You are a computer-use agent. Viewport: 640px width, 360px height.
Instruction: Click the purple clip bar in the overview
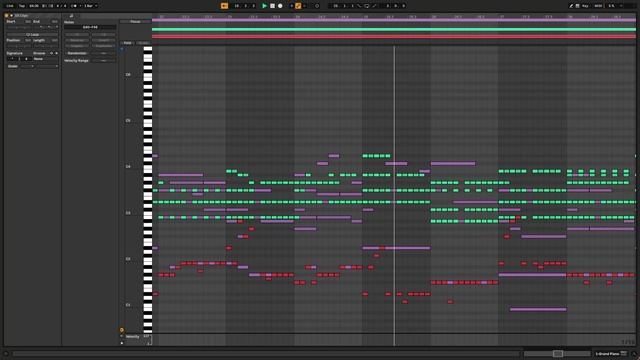coord(393,20)
